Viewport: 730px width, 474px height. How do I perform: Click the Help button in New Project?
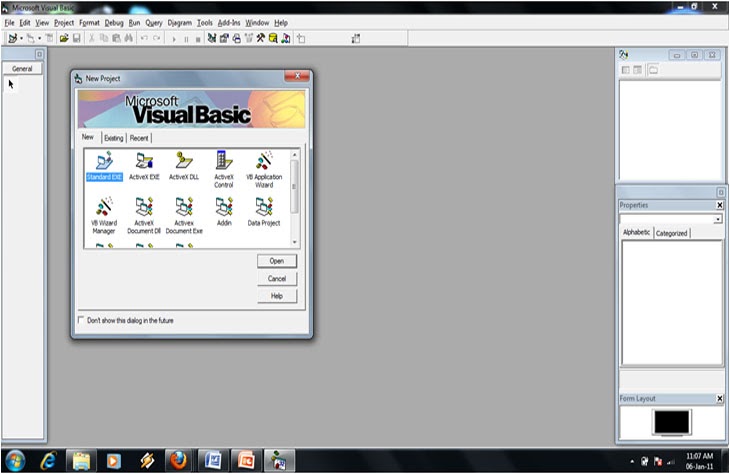(277, 296)
